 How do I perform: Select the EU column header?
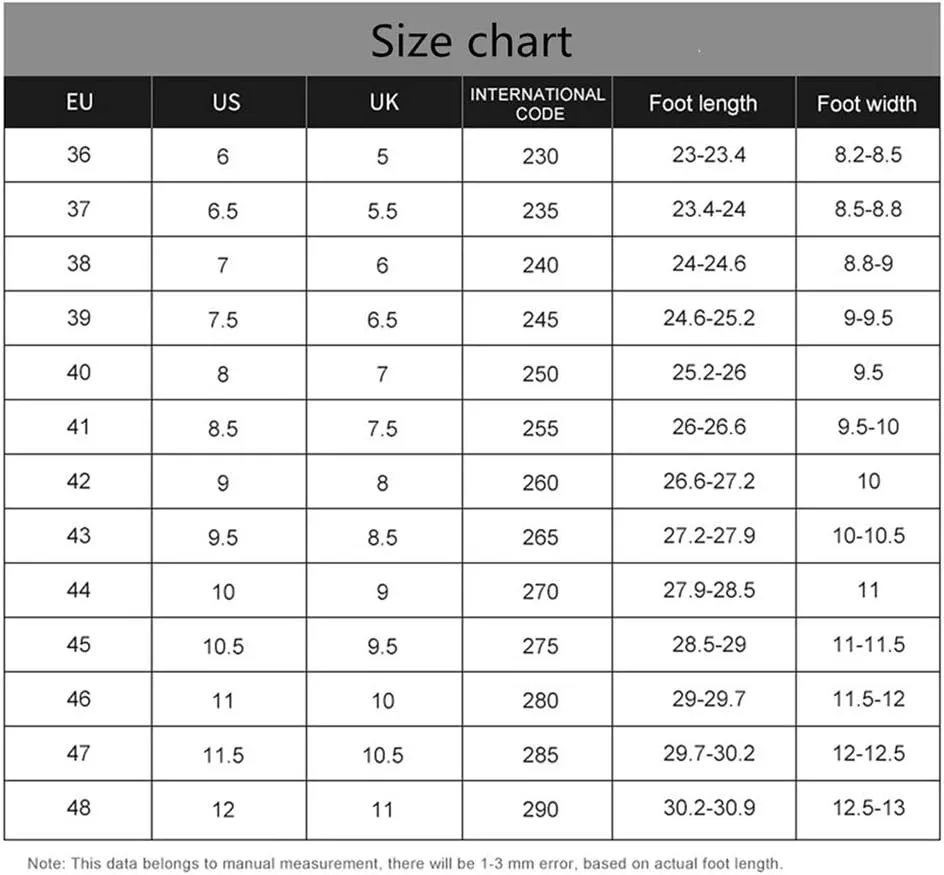[78, 102]
